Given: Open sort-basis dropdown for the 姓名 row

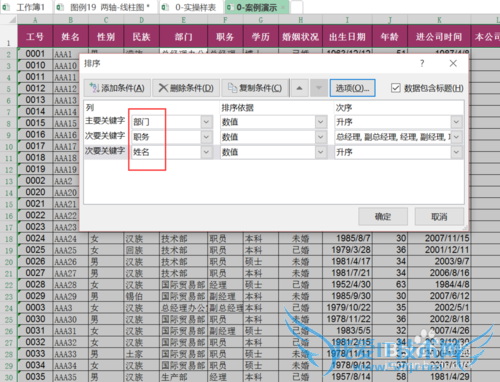Looking at the screenshot, I should [320, 152].
